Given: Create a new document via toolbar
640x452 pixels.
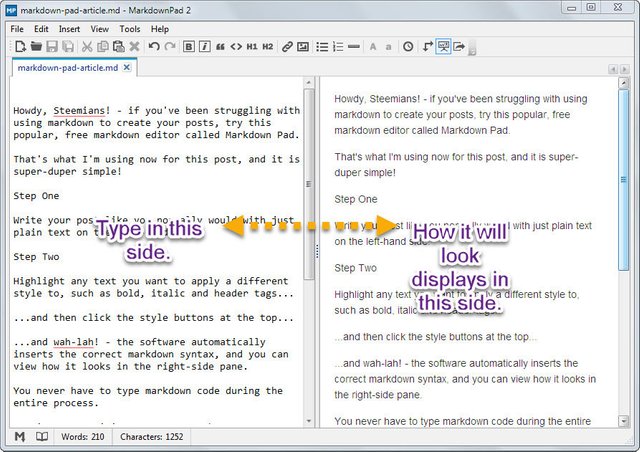Looking at the screenshot, I should click(x=20, y=47).
